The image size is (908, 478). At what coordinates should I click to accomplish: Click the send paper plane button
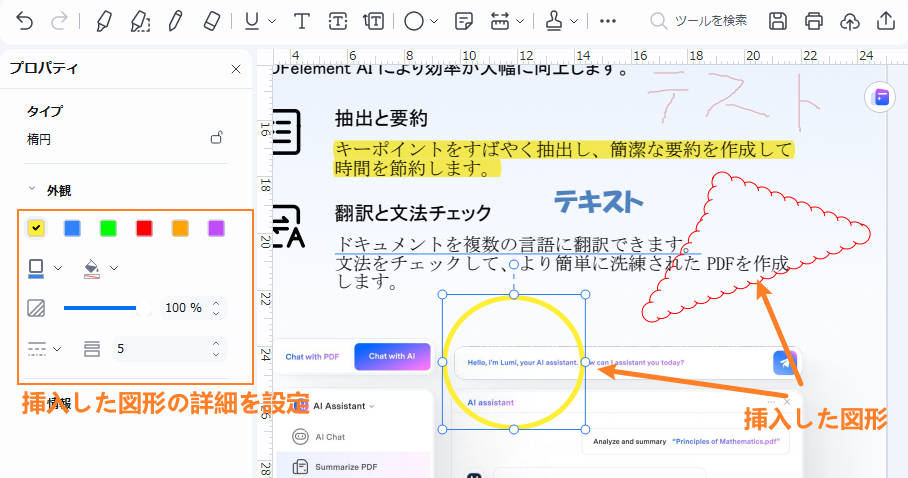tap(785, 363)
